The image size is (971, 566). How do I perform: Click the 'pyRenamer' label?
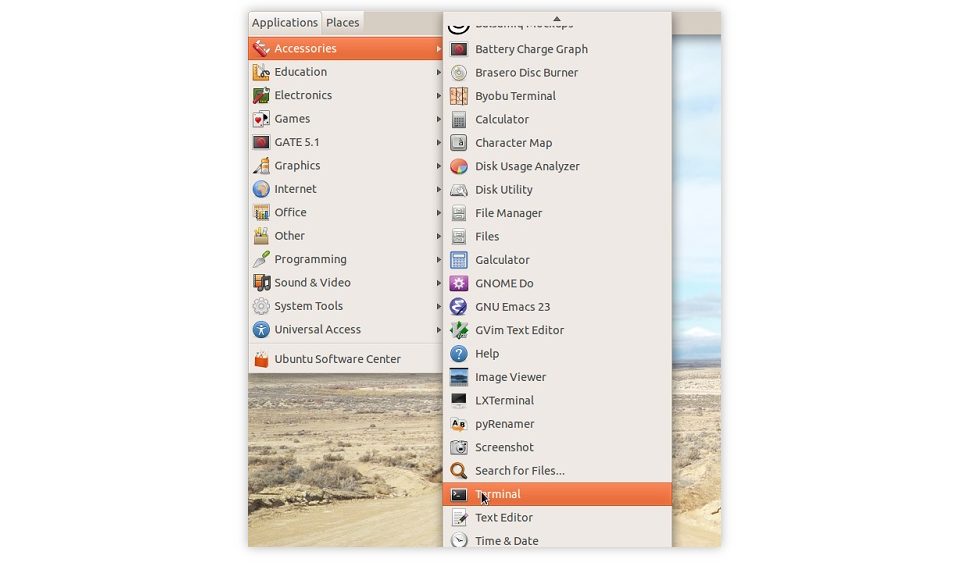pyautogui.click(x=504, y=424)
